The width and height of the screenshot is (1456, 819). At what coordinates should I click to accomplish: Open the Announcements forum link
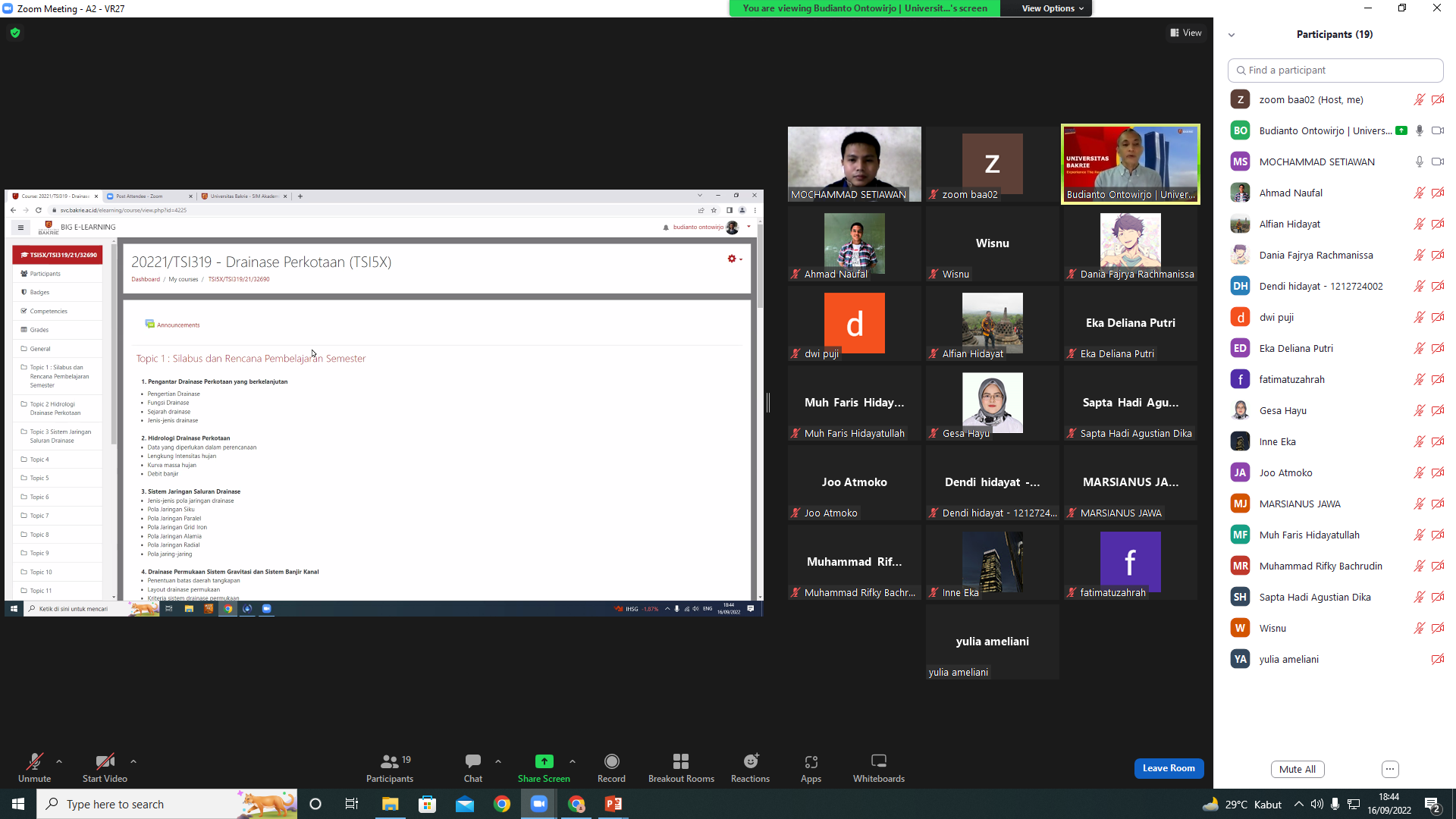tap(178, 325)
